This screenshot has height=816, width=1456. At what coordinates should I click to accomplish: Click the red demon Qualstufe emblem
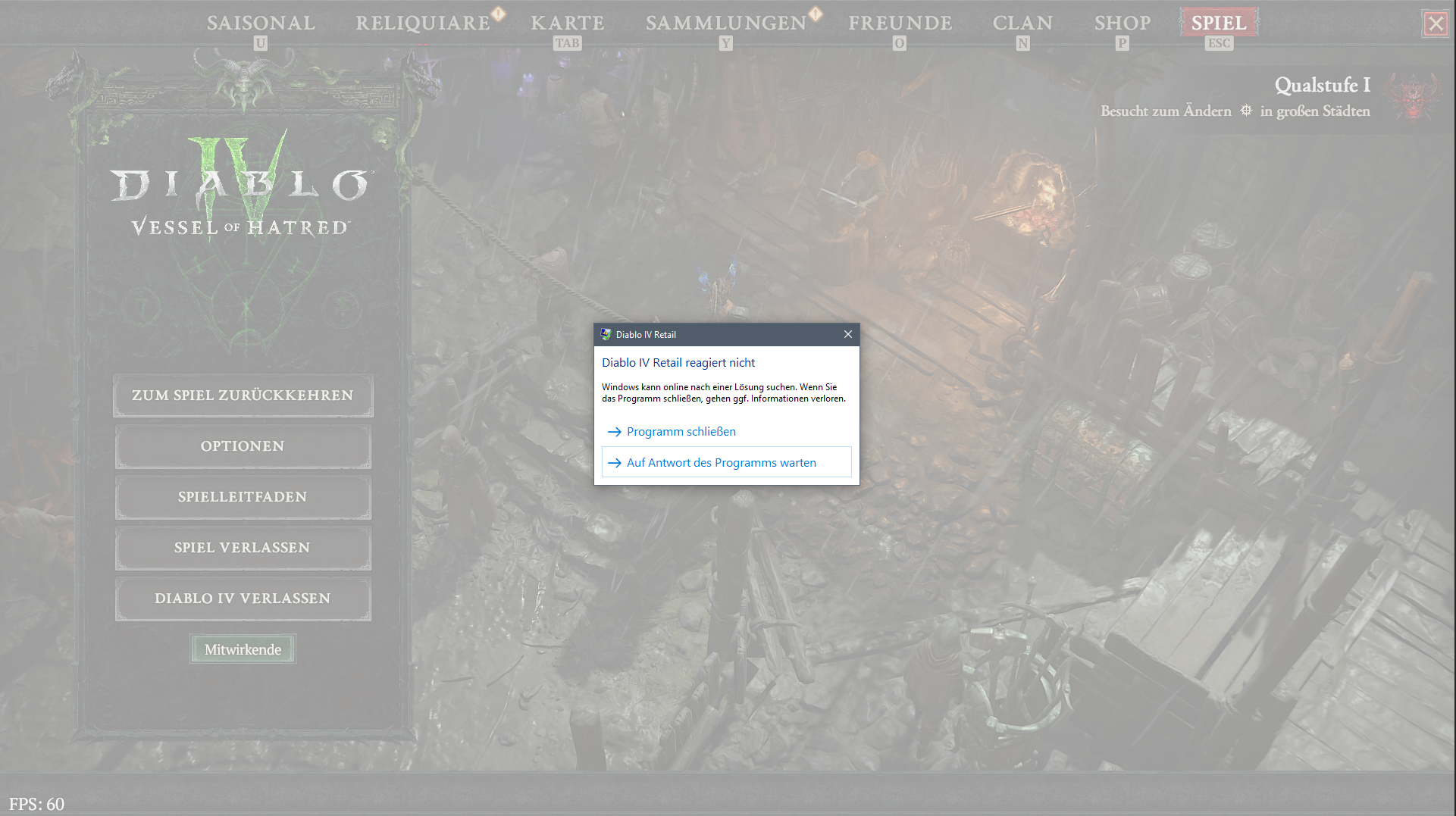tap(1413, 97)
